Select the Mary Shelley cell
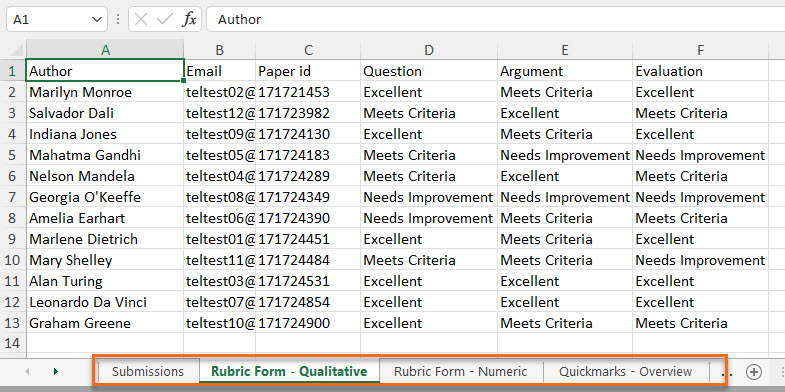785x392 pixels. [x=105, y=260]
